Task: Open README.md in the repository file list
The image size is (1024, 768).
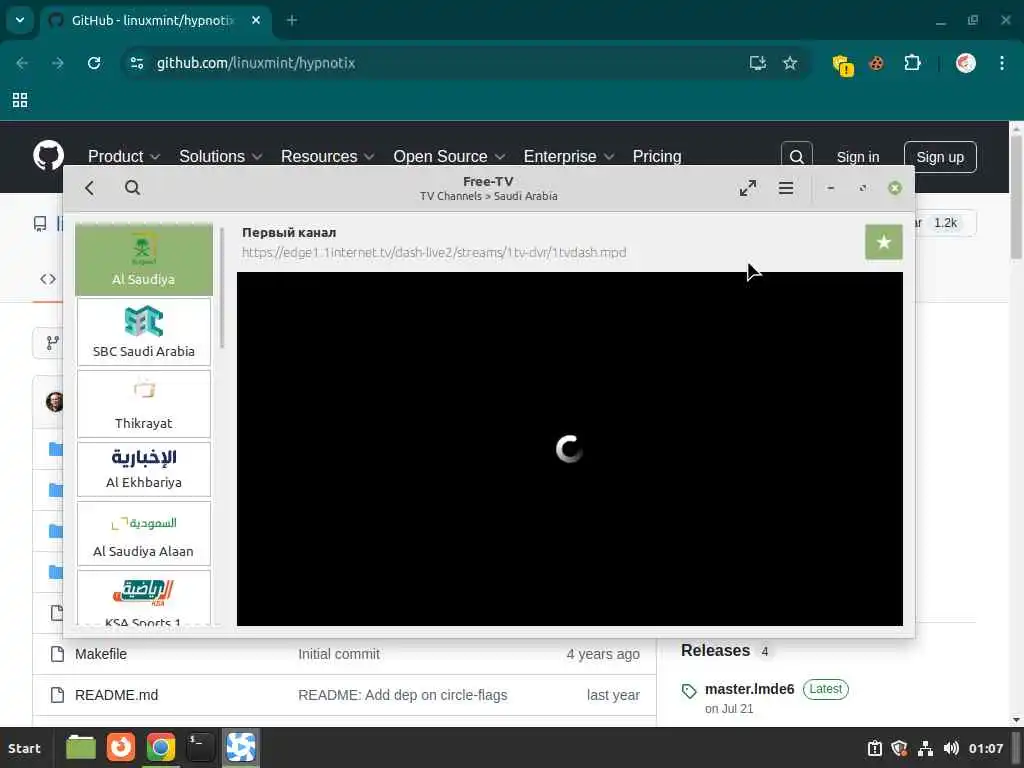Action: tap(116, 695)
